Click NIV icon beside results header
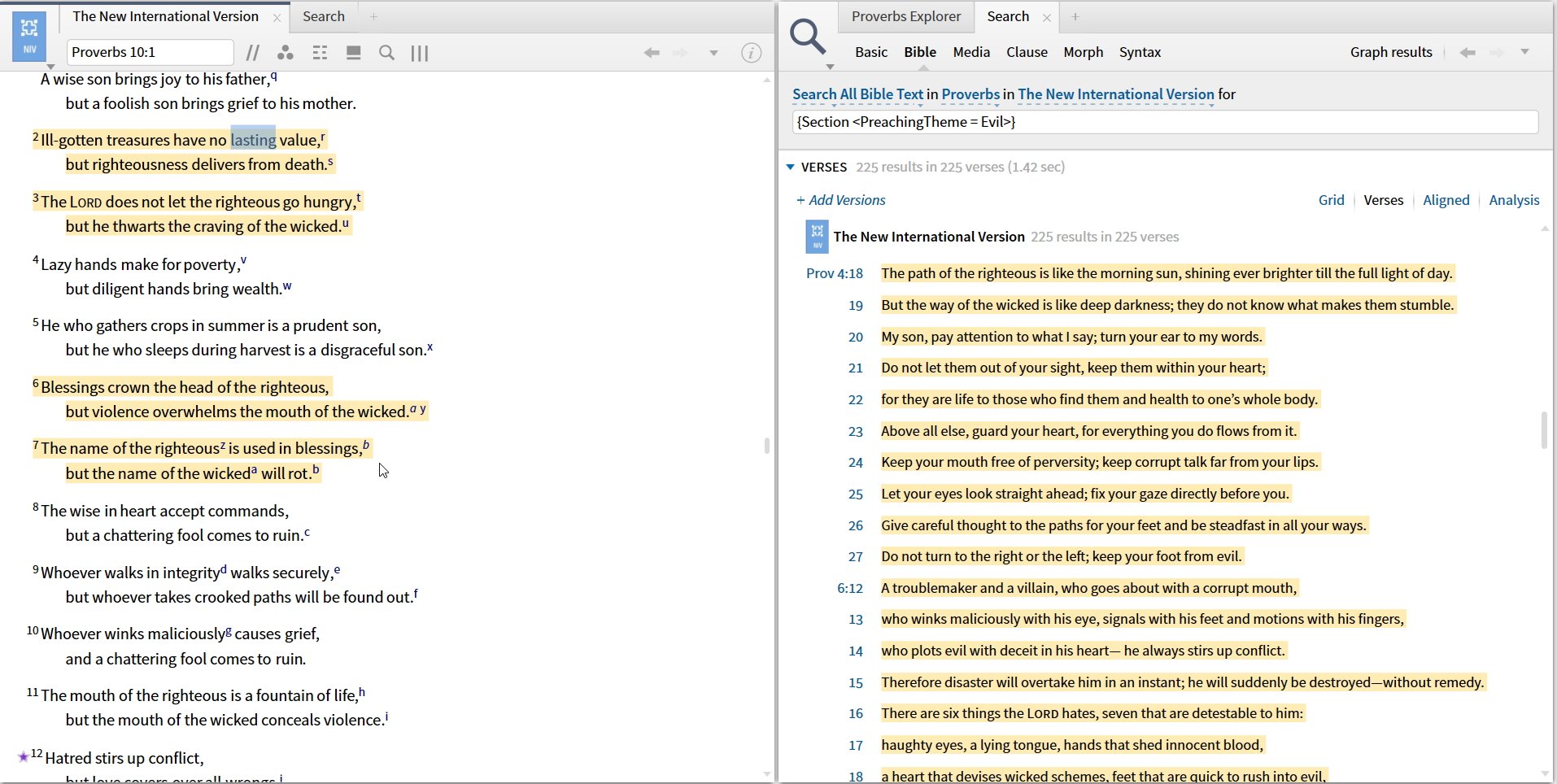 [817, 237]
